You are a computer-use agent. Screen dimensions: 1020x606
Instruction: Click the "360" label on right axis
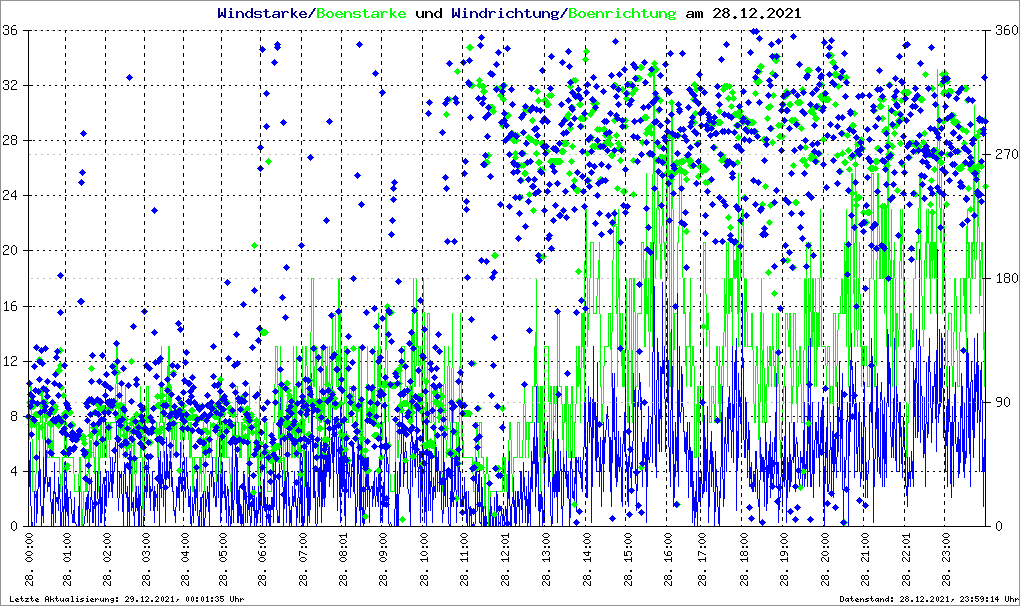(1002, 31)
